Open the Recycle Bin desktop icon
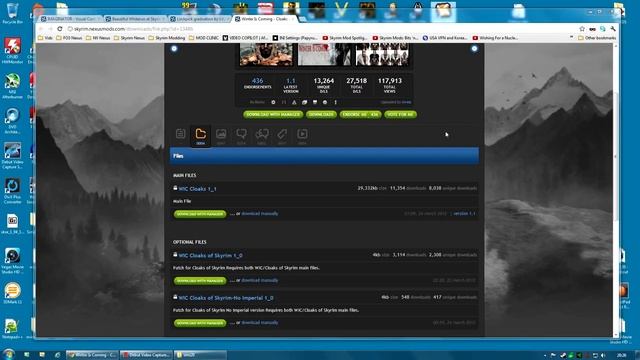This screenshot has height=360, width=640. (x=13, y=13)
